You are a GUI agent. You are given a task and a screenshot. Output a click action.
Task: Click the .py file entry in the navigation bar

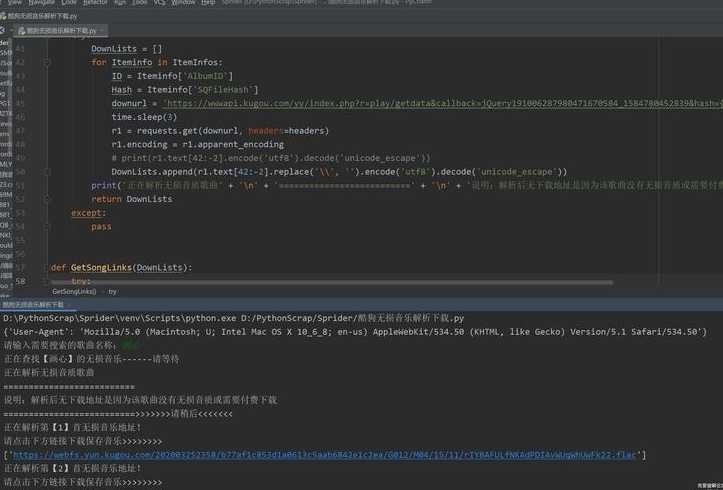click(39, 16)
